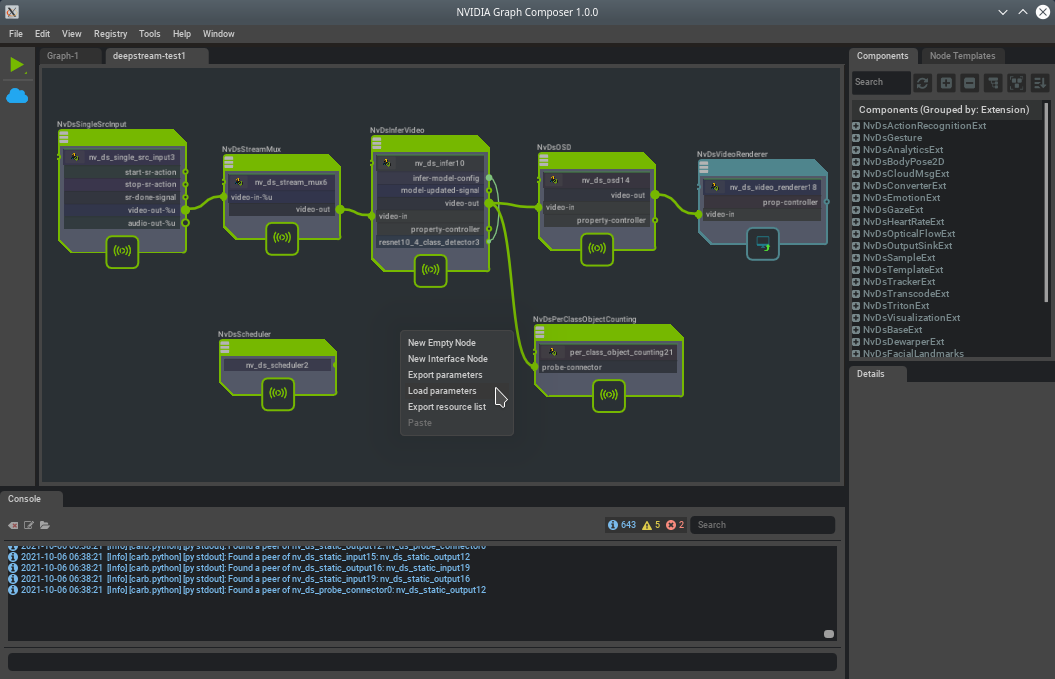Open the Registry menu

[110, 34]
